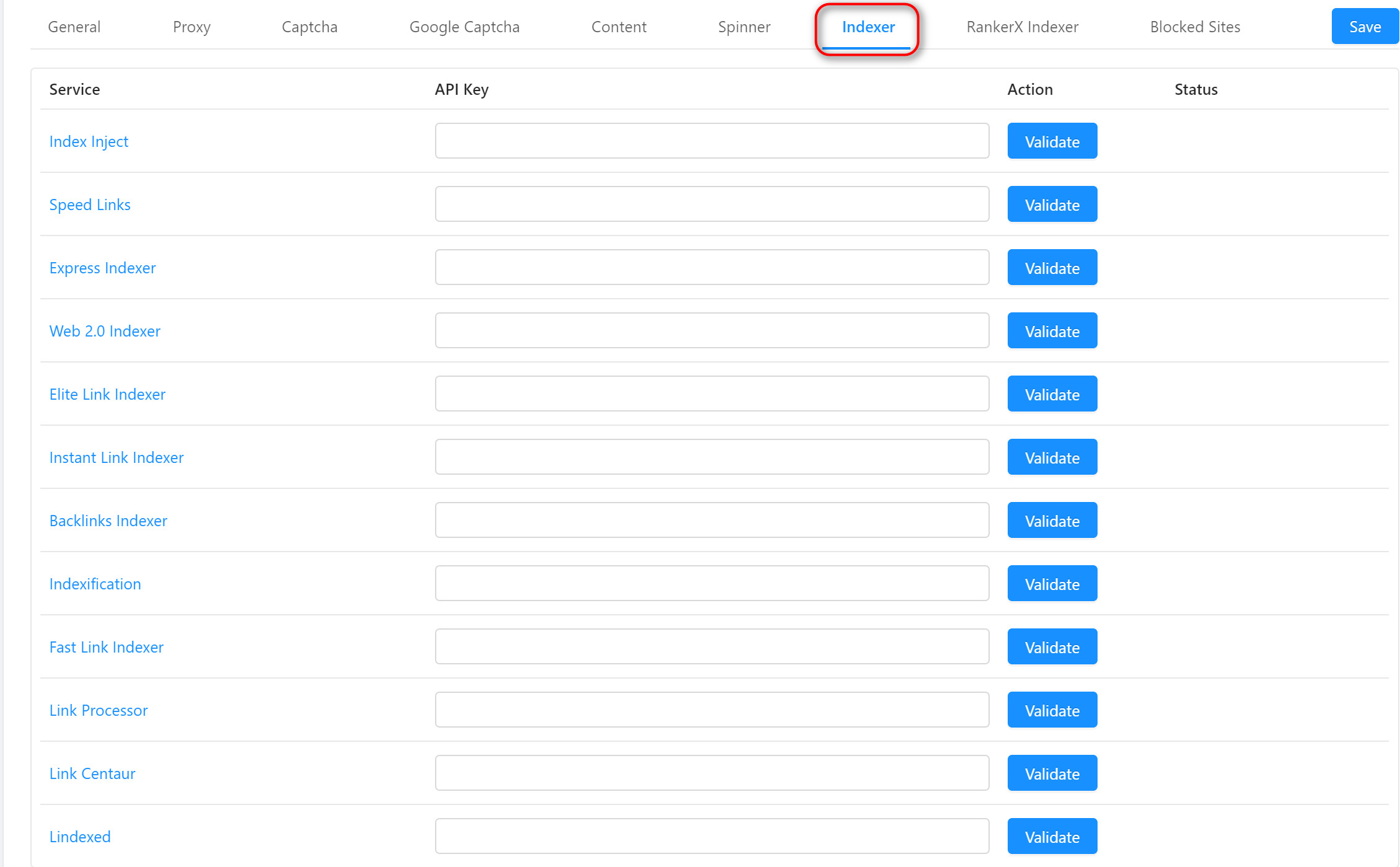Open the Spinner settings tab
Viewport: 1400px width, 867px height.
pyautogui.click(x=744, y=27)
